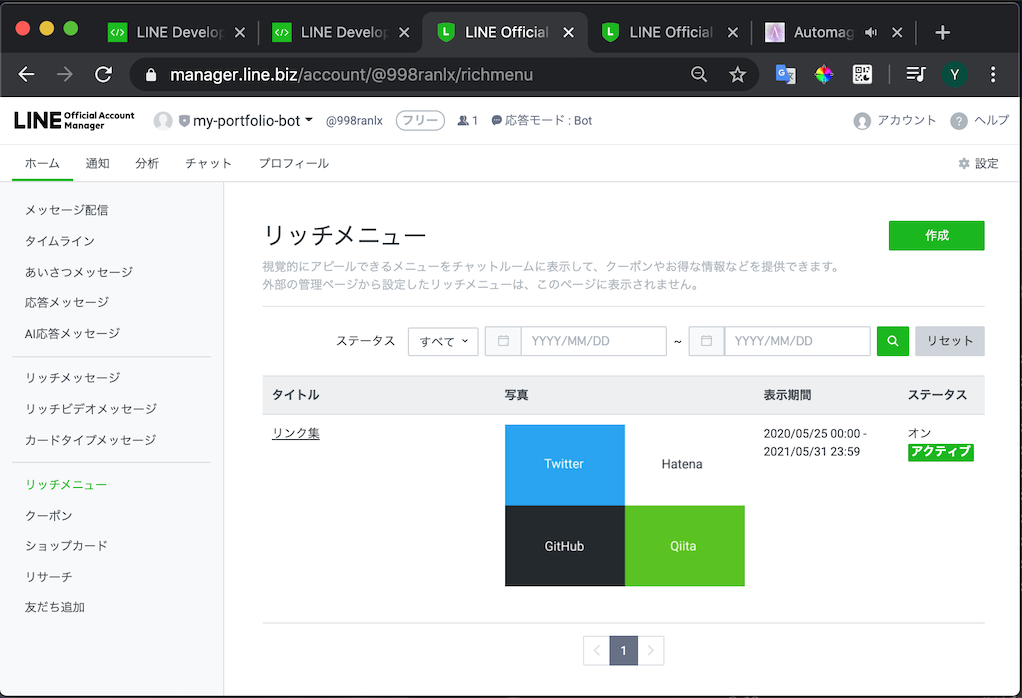Click the follower count icon
1022x698 pixels.
pos(463,121)
